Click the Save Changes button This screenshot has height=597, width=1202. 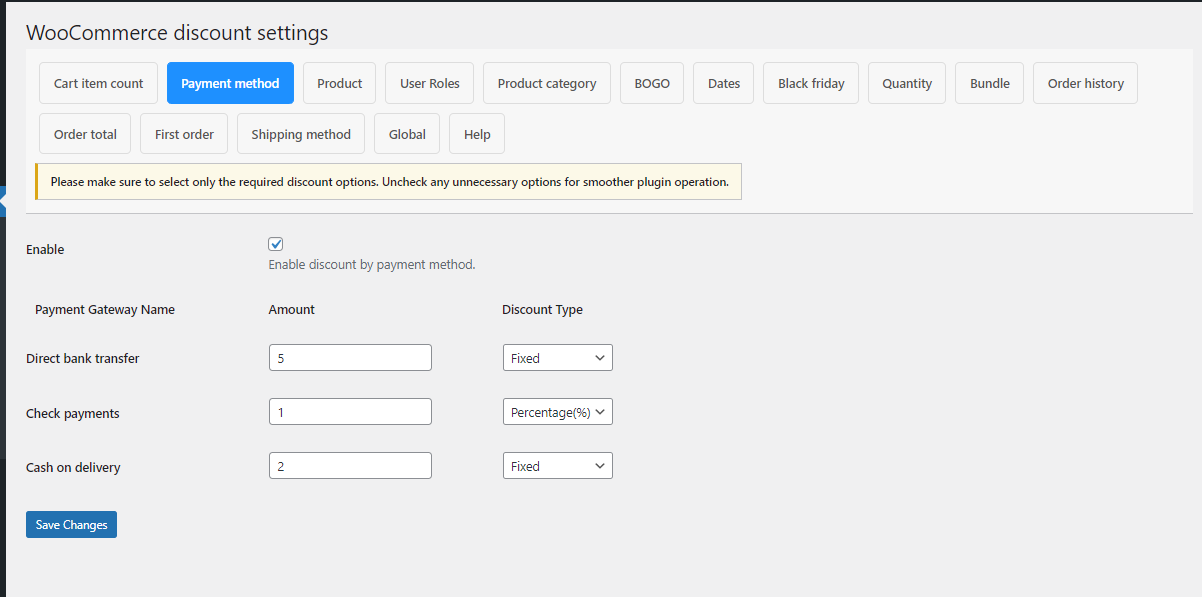pyautogui.click(x=71, y=524)
